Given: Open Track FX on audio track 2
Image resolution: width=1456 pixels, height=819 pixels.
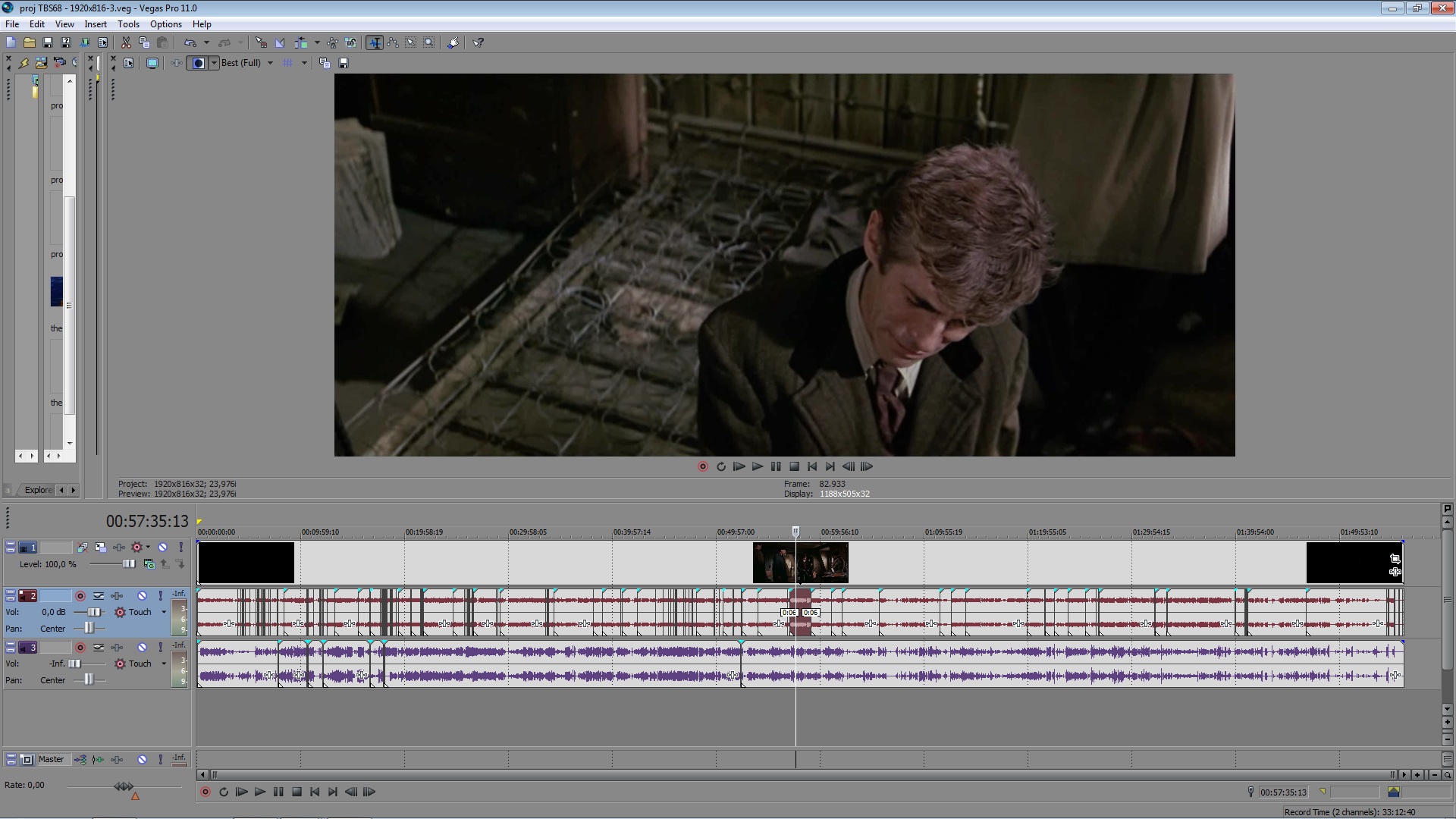Looking at the screenshot, I should click(118, 595).
